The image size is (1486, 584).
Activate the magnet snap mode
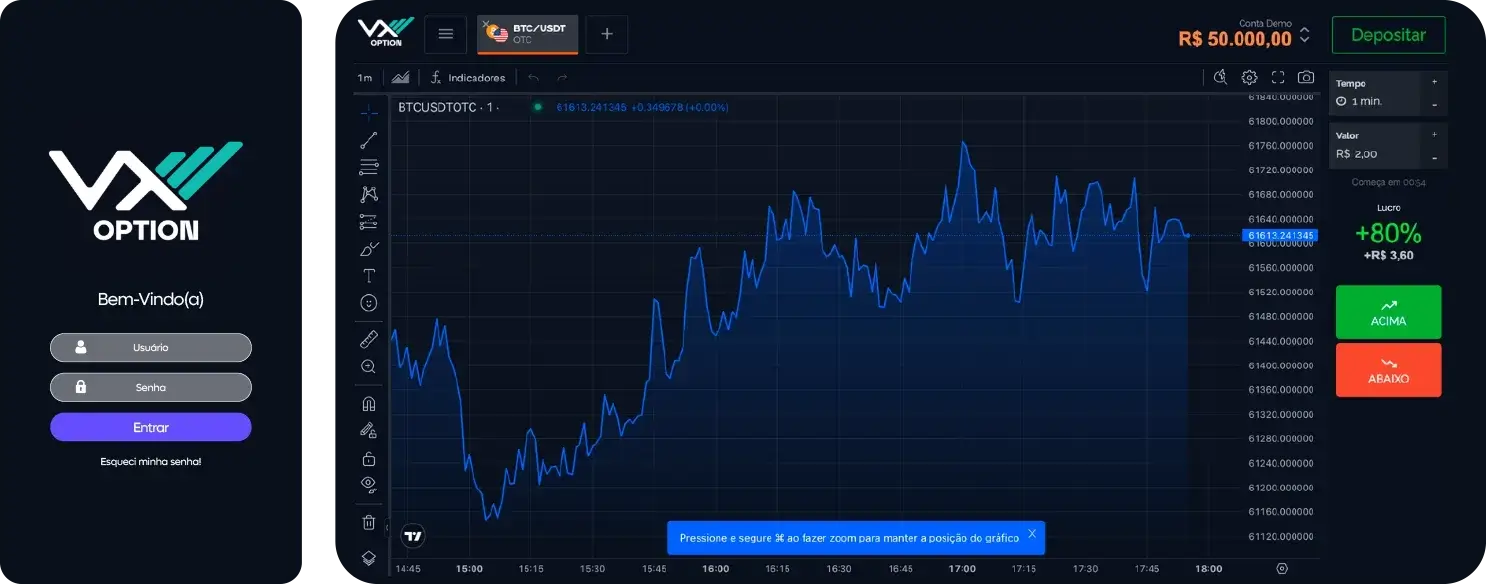pos(369,404)
